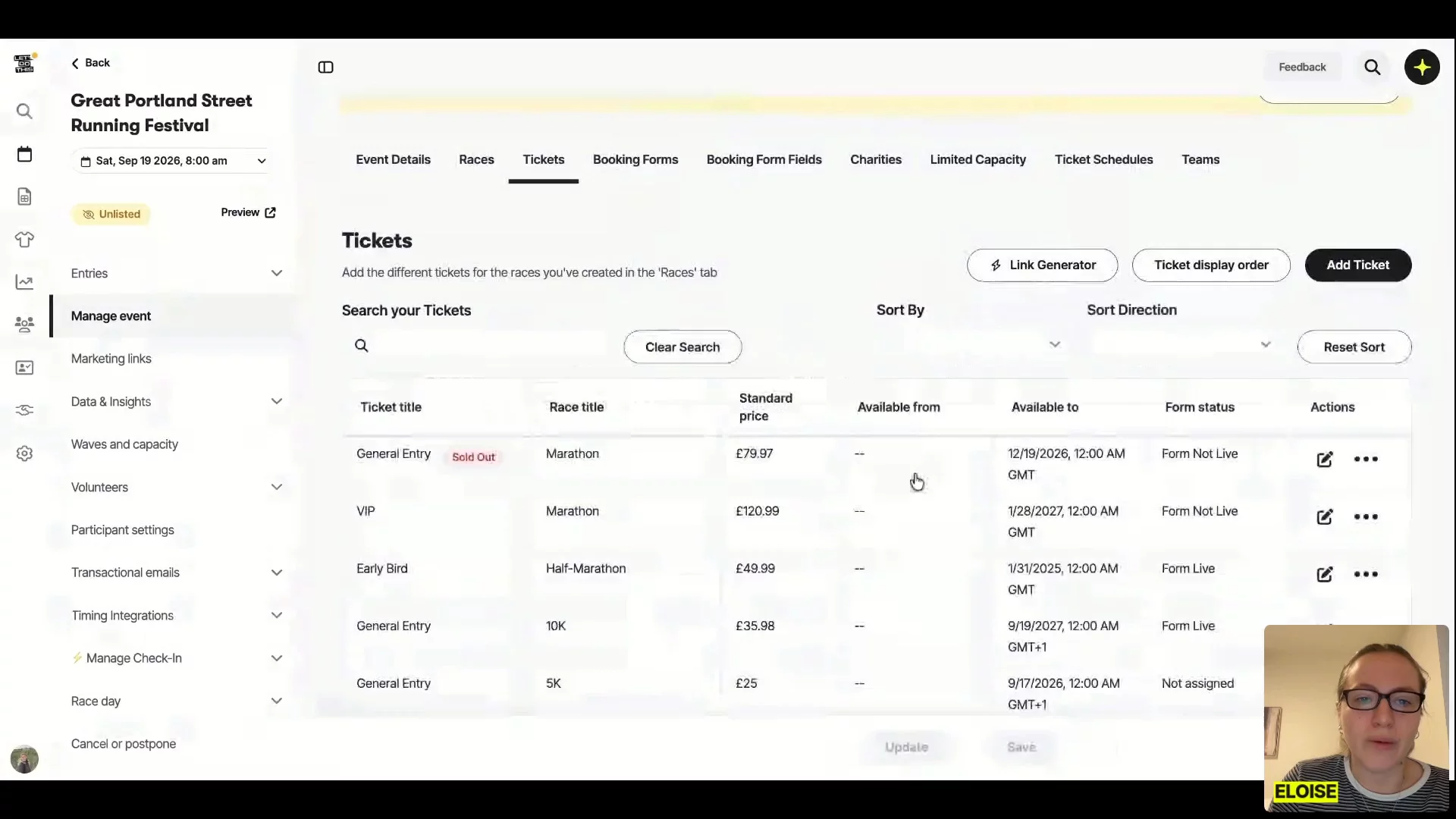
Task: Expand the Entries sidebar section
Action: click(x=276, y=273)
